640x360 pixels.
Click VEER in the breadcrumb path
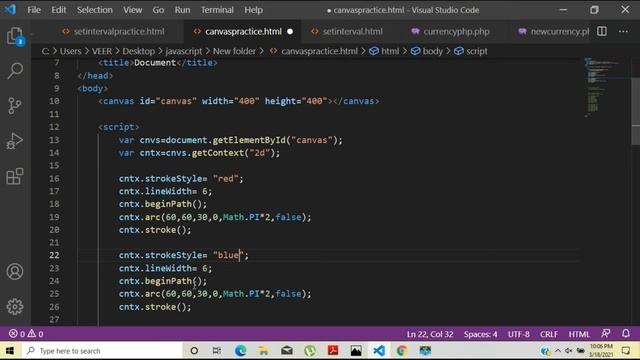click(102, 51)
